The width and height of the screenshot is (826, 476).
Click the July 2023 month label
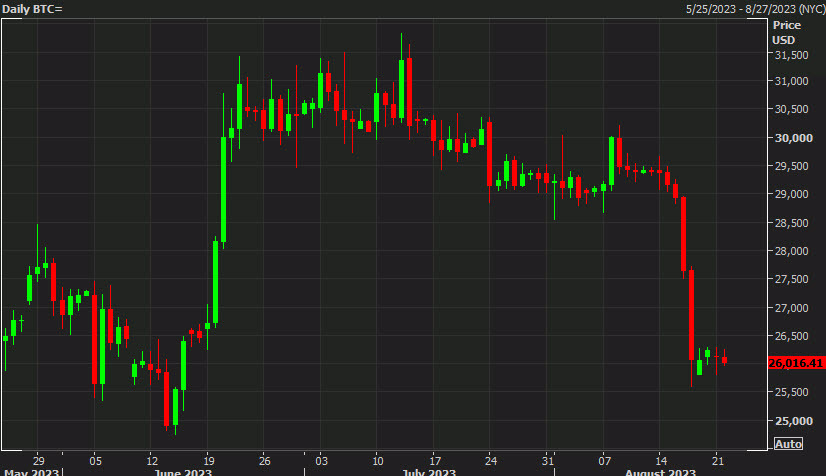(x=429, y=472)
